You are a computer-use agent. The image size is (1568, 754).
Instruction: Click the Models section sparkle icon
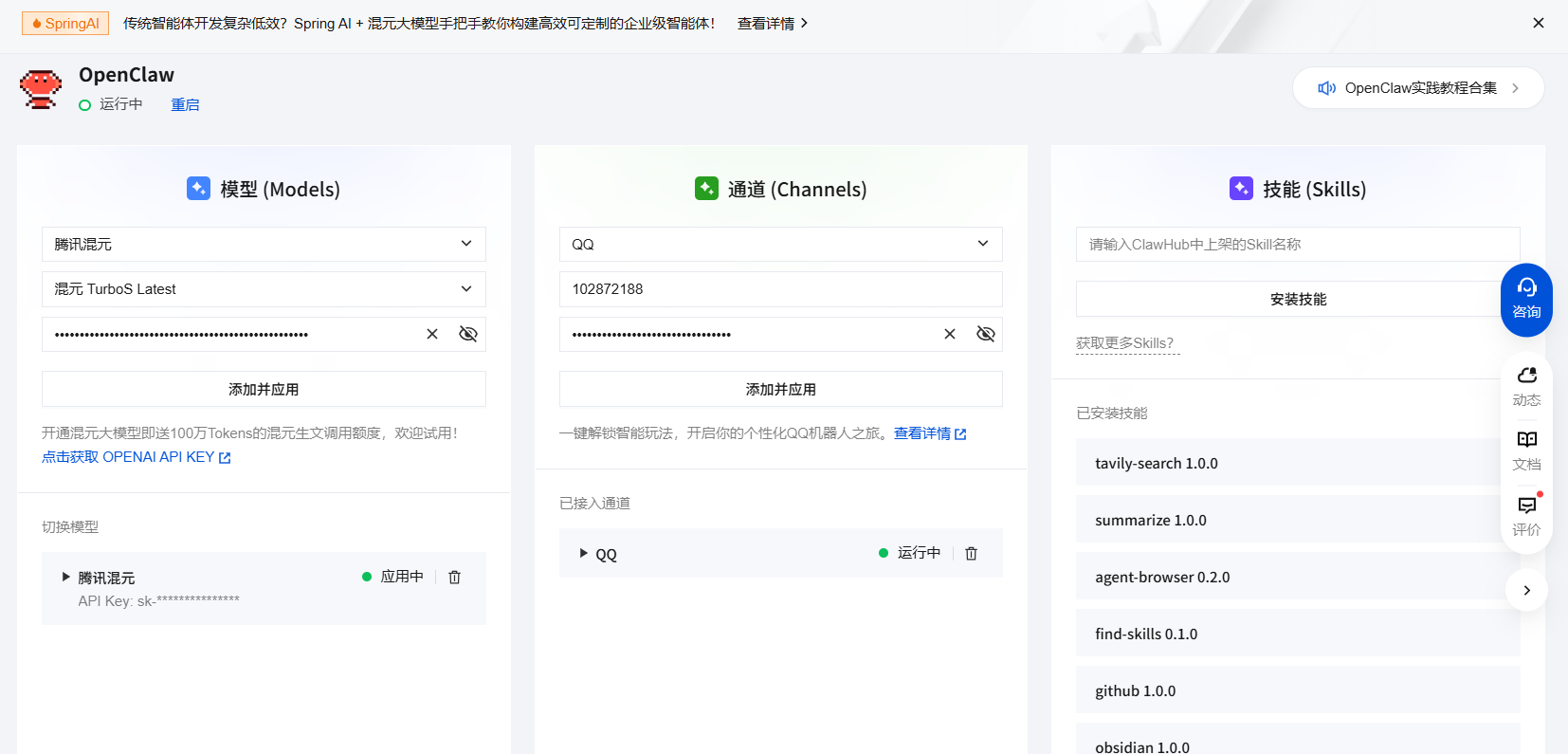point(198,188)
